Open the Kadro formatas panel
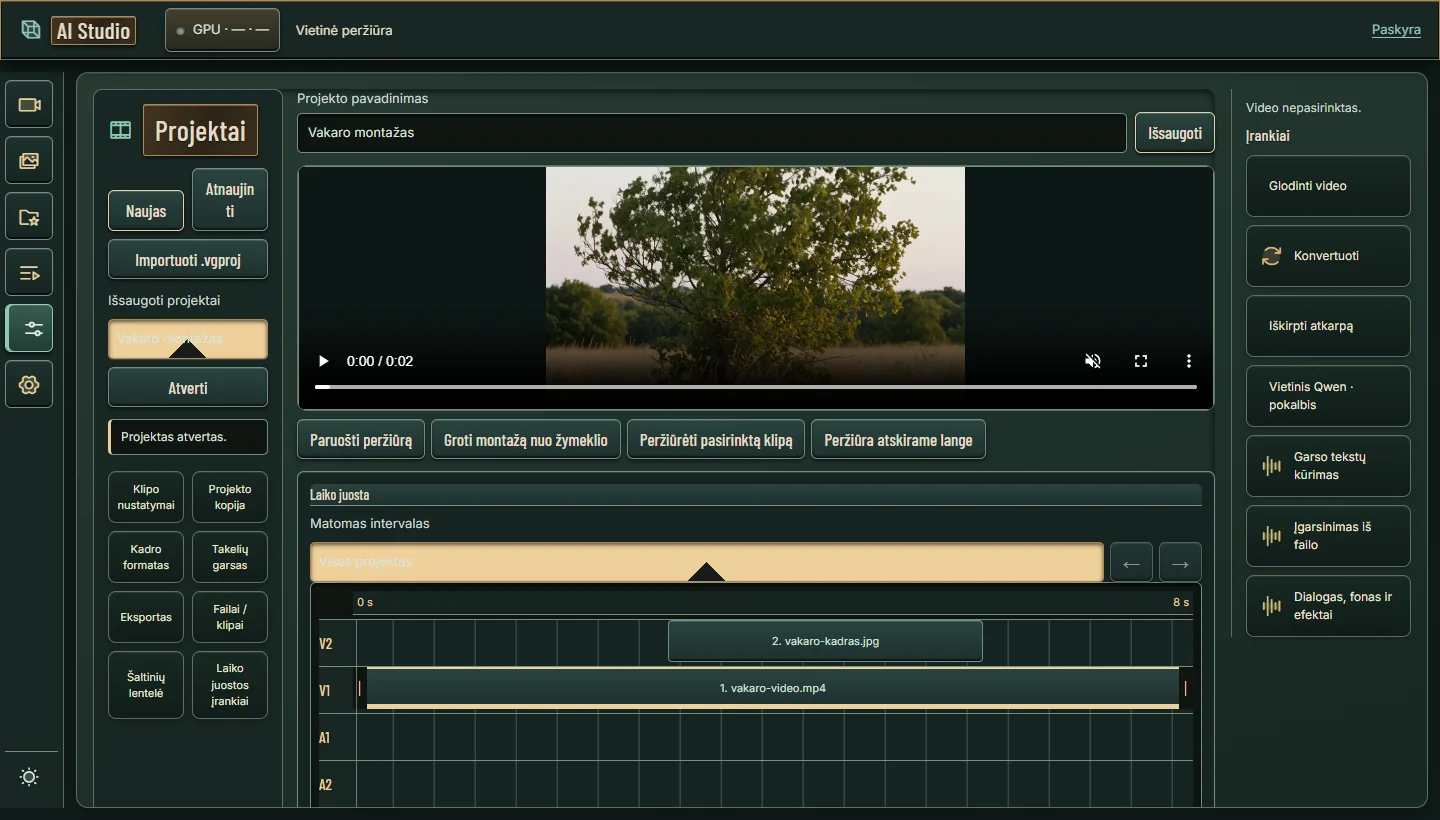1440x820 pixels. [146, 557]
